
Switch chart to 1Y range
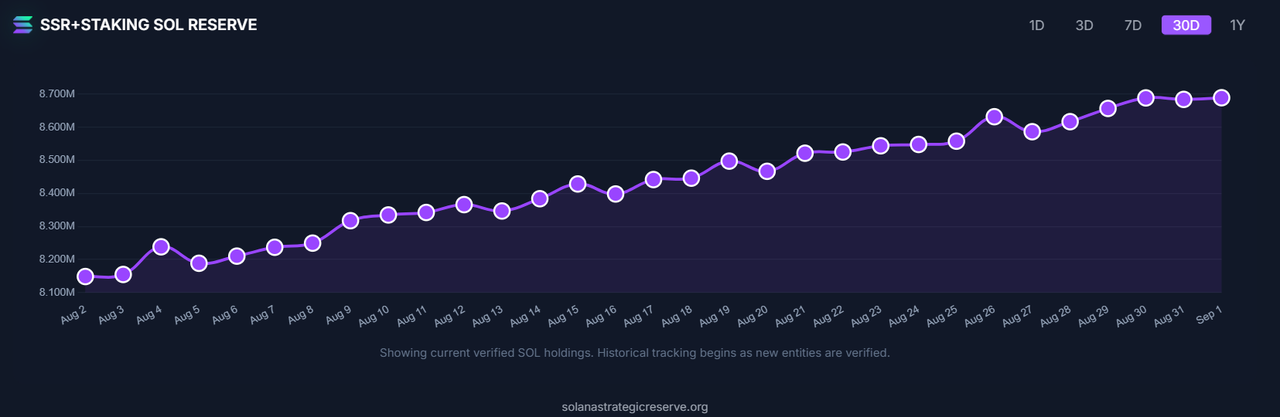pos(1237,25)
